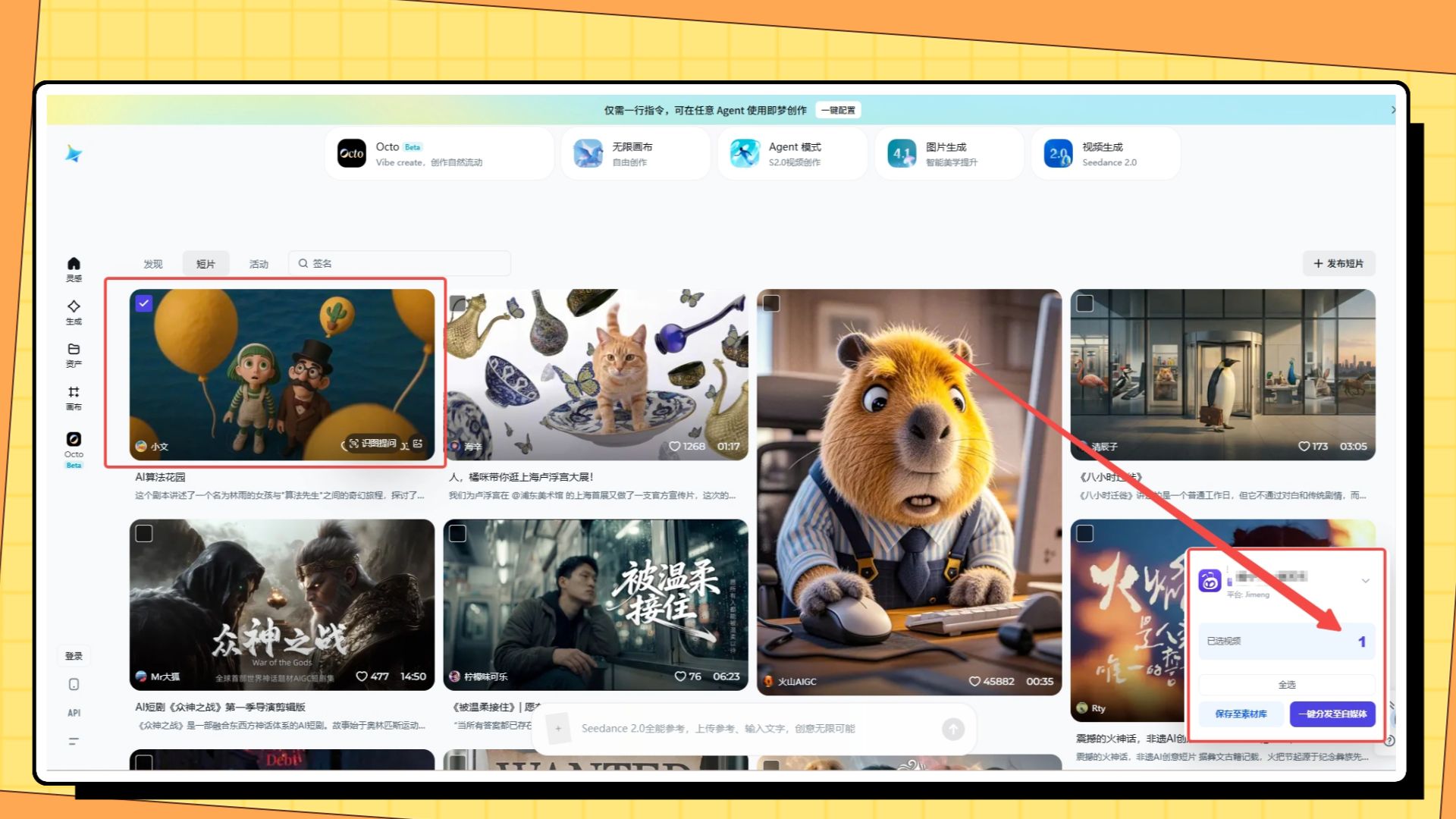Click the 保存至素材库 button
This screenshot has height=819, width=1456.
(1241, 714)
